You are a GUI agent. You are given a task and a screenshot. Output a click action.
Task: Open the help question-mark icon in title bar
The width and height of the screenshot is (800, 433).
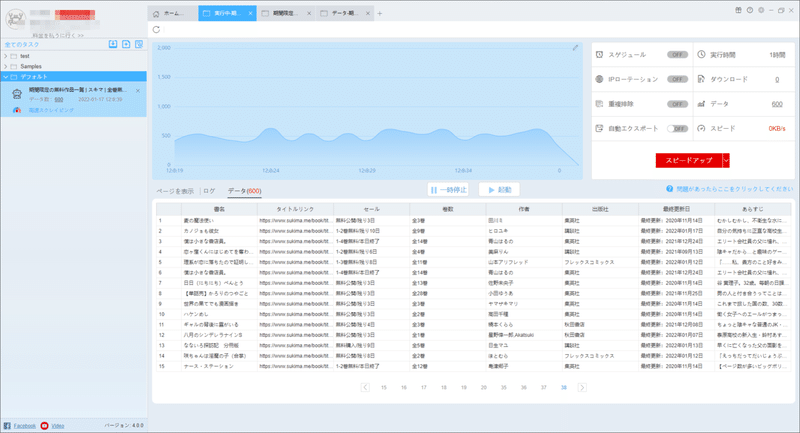[x=749, y=10]
